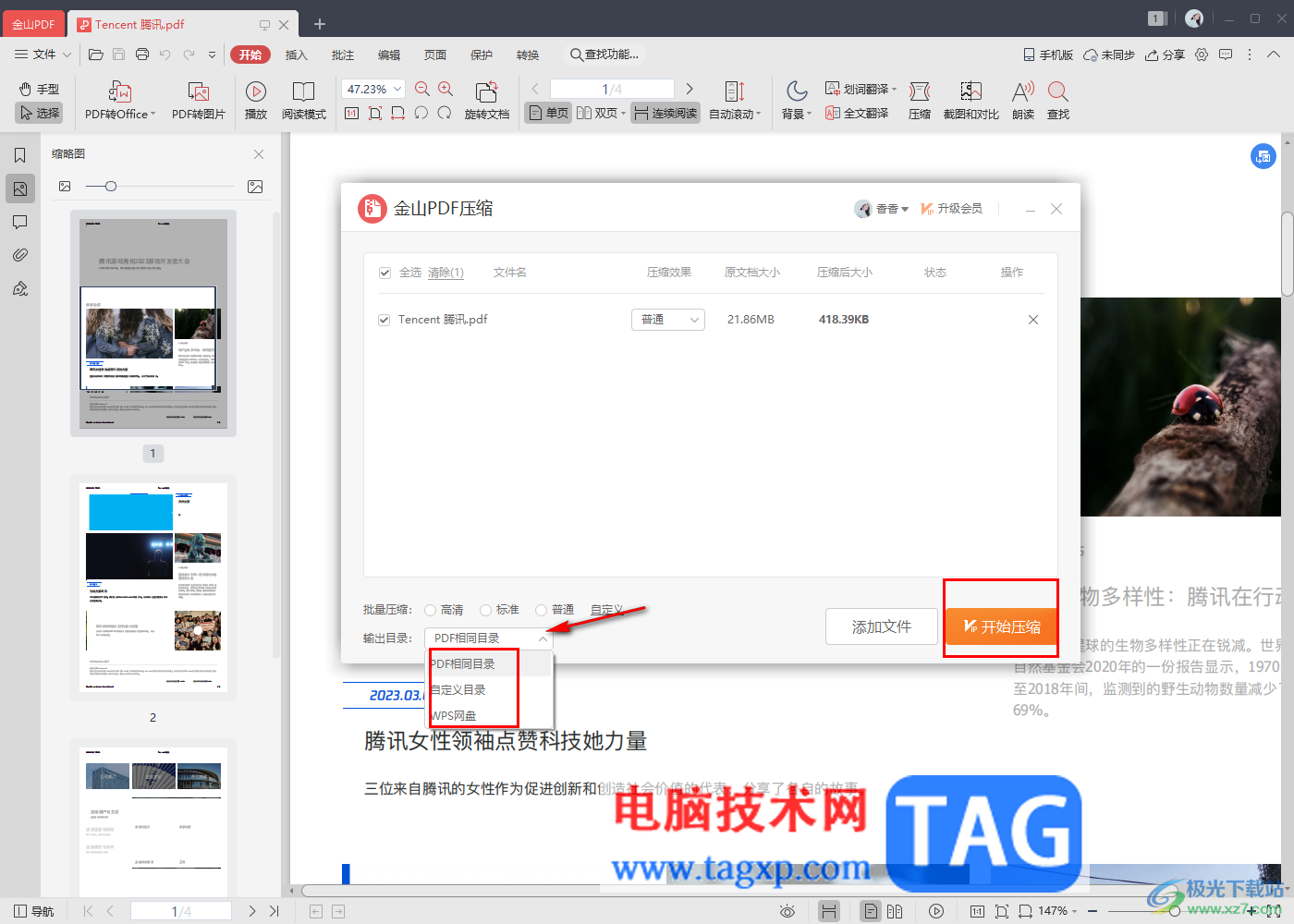This screenshot has width=1294, height=924.
Task: Open the 47.23% zoom dropdown
Action: coord(374,89)
